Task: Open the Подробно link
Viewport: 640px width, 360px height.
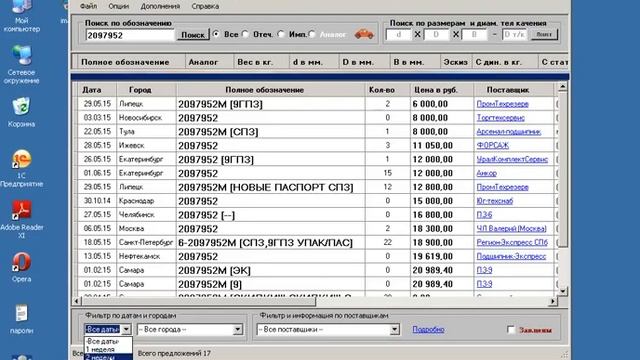Action: click(x=428, y=329)
